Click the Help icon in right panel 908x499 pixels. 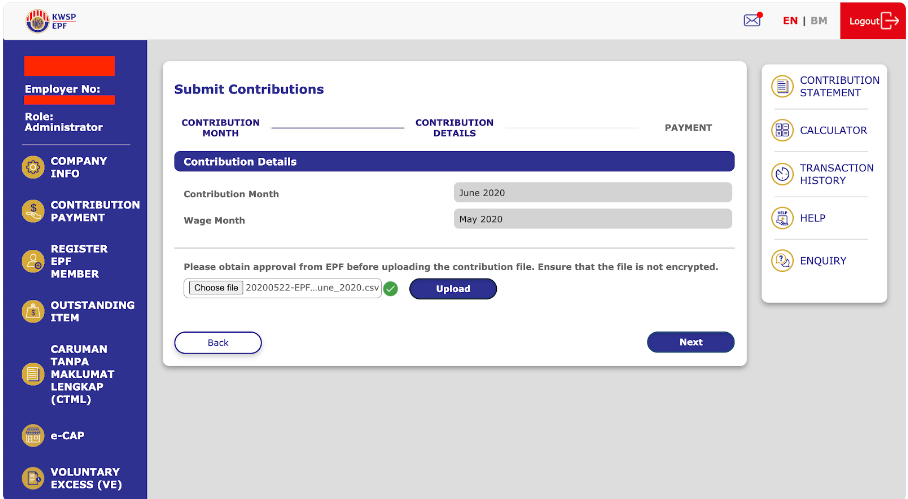[782, 218]
